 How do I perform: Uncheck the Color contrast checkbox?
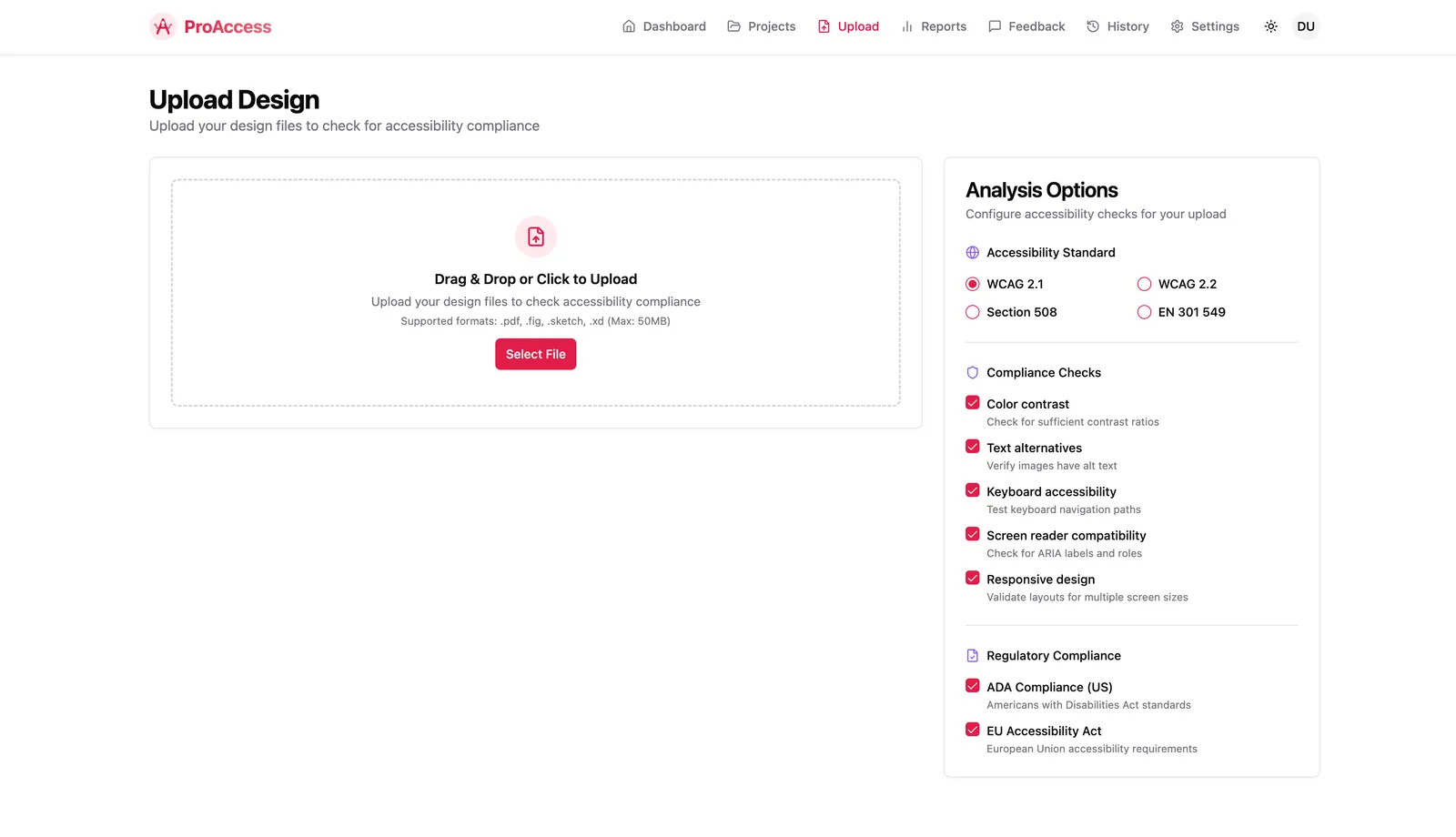pyautogui.click(x=972, y=403)
